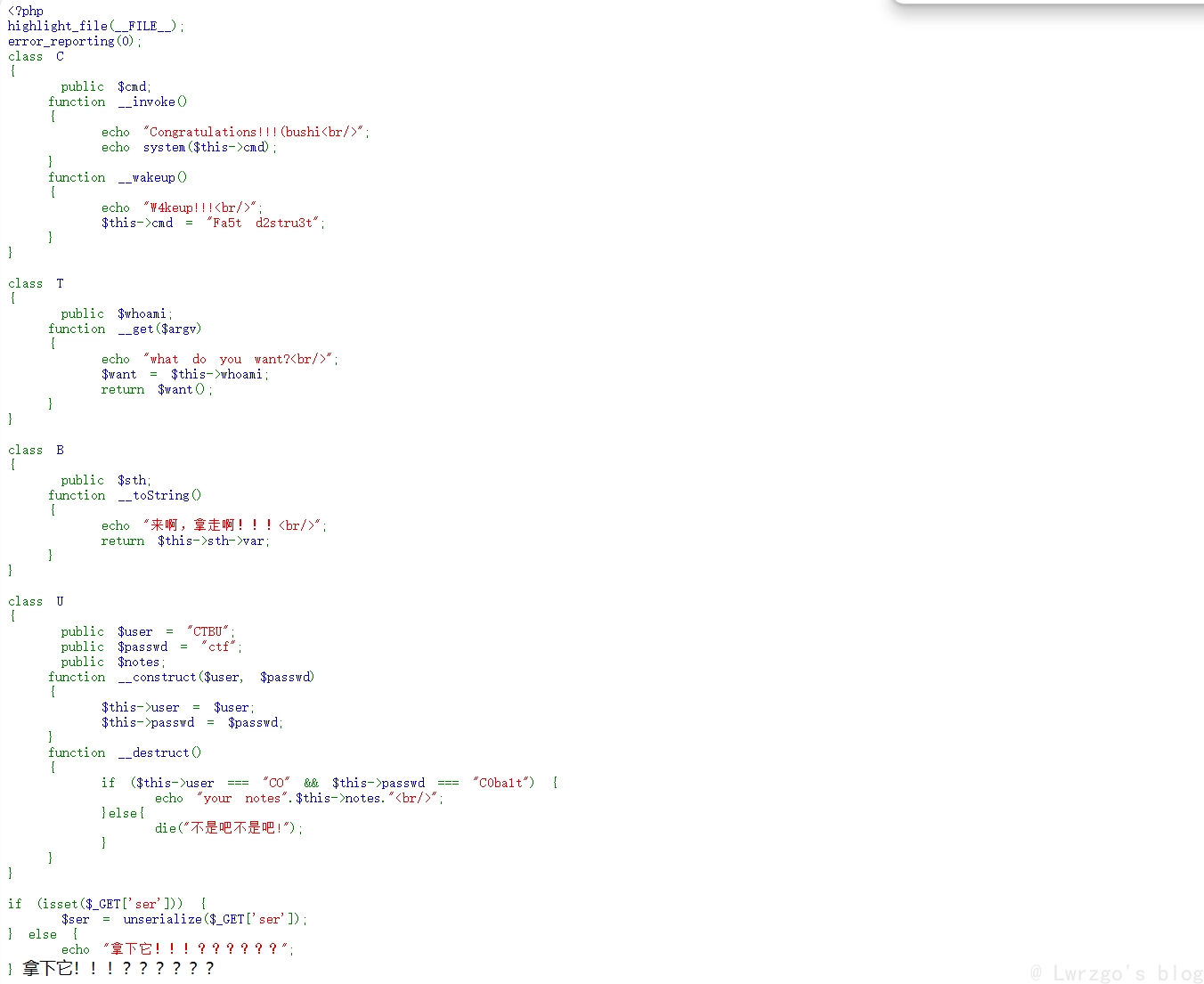Screen dimensions: 1204x984
Task: Click the echo "来啊，拿走啊！！！<br/>" line
Action: (x=214, y=525)
